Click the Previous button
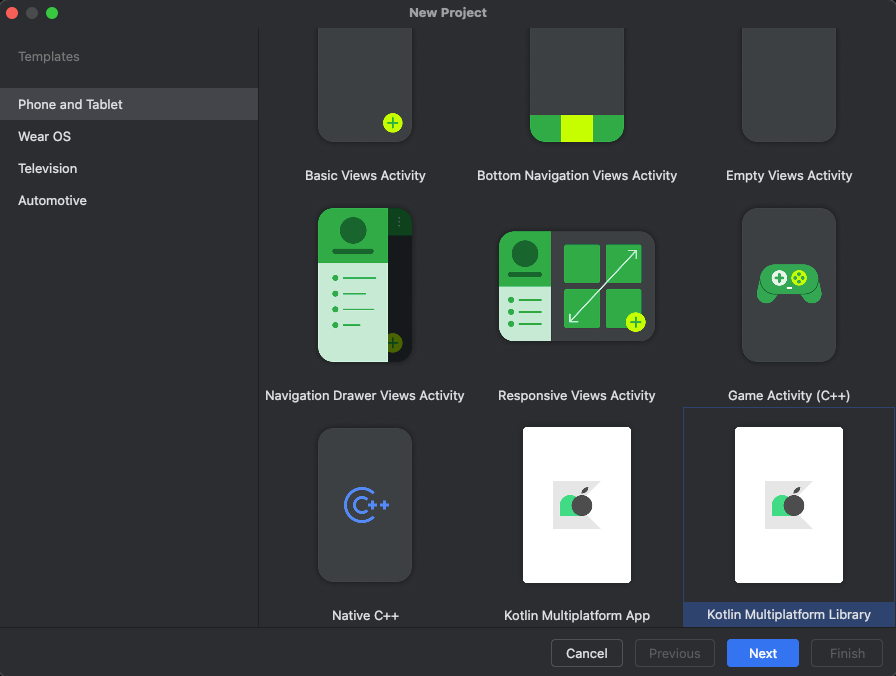 pyautogui.click(x=674, y=653)
